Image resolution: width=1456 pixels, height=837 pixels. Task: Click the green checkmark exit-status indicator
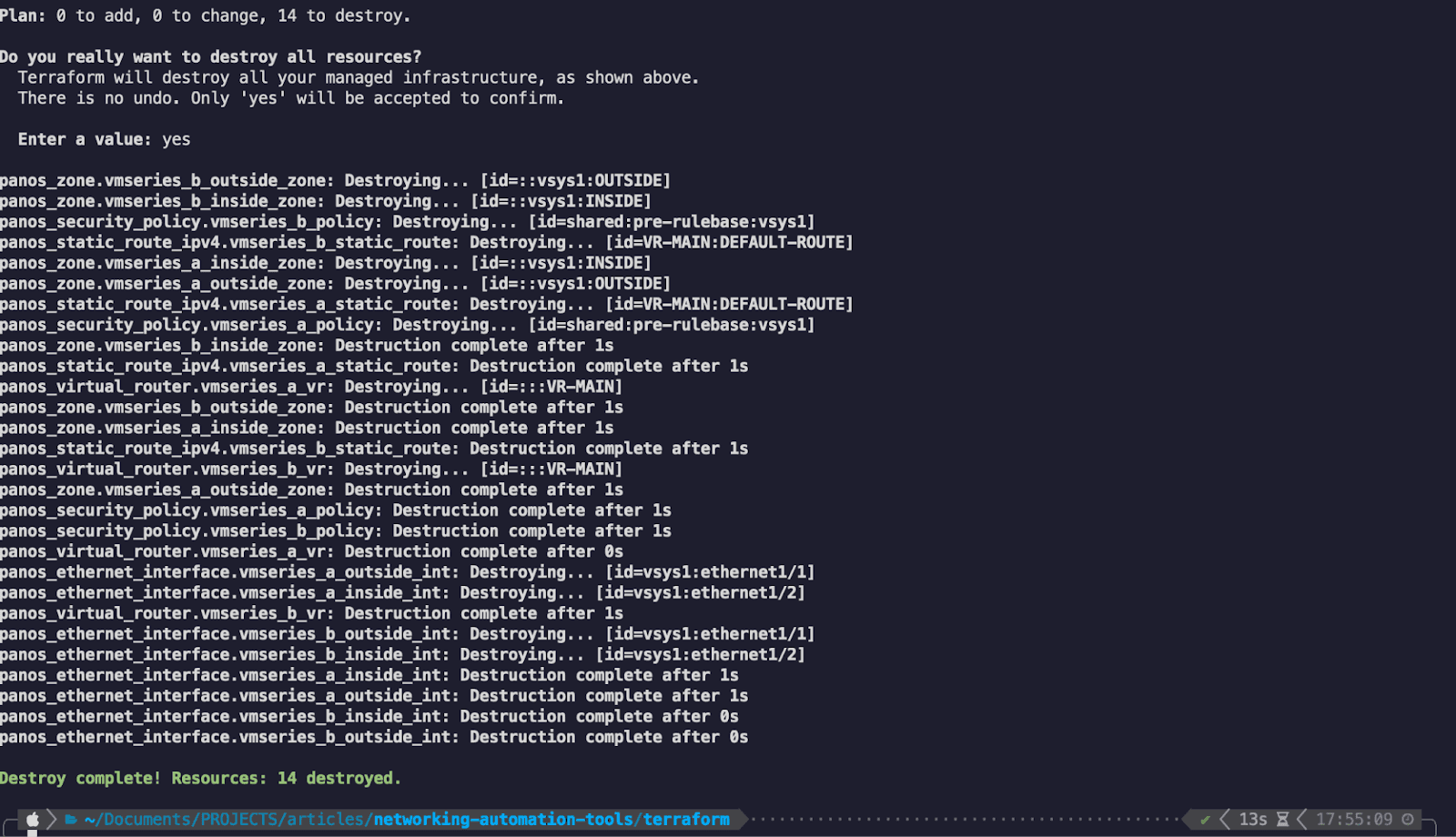click(1205, 819)
